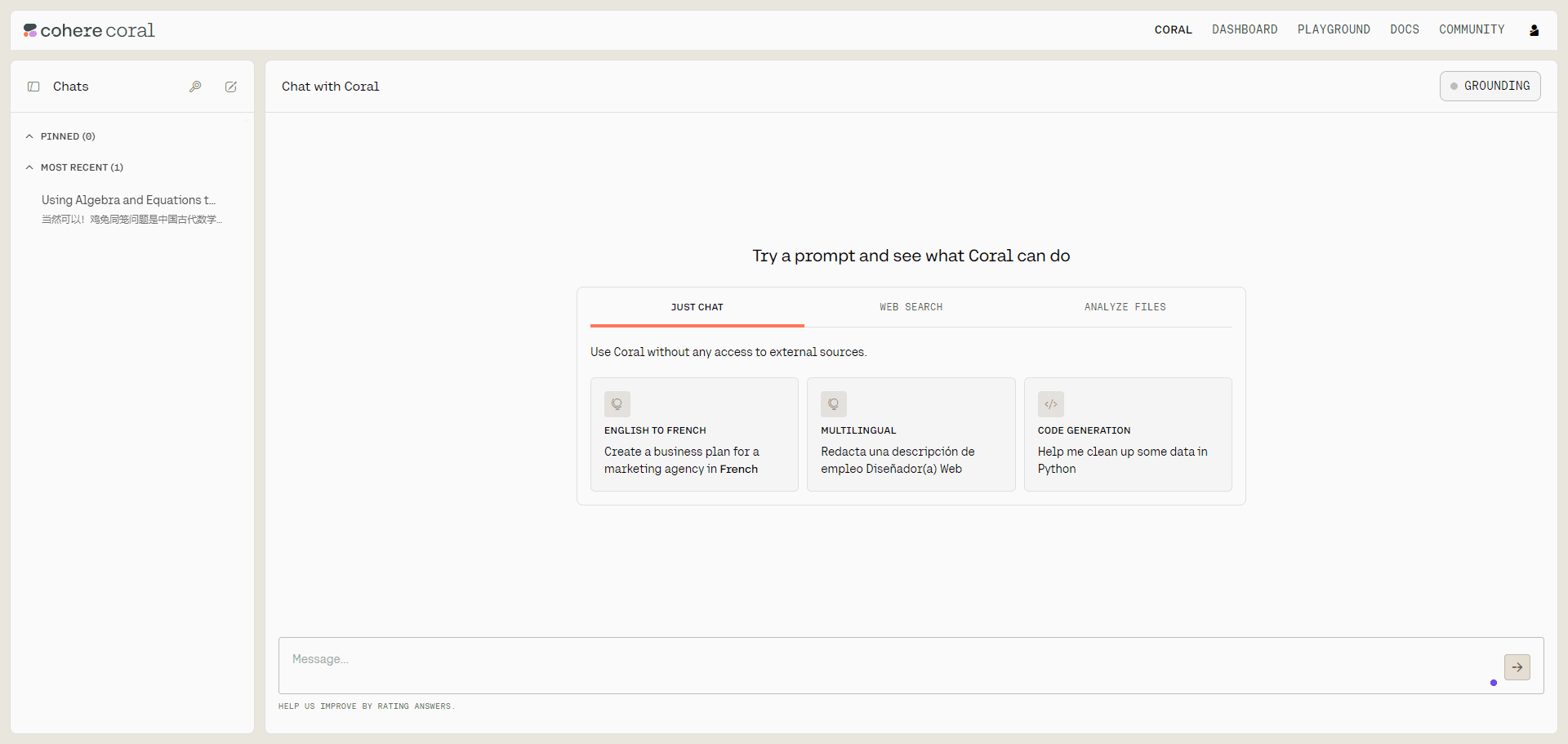The image size is (1568, 744).
Task: Open the Playground link
Action: (x=1334, y=29)
